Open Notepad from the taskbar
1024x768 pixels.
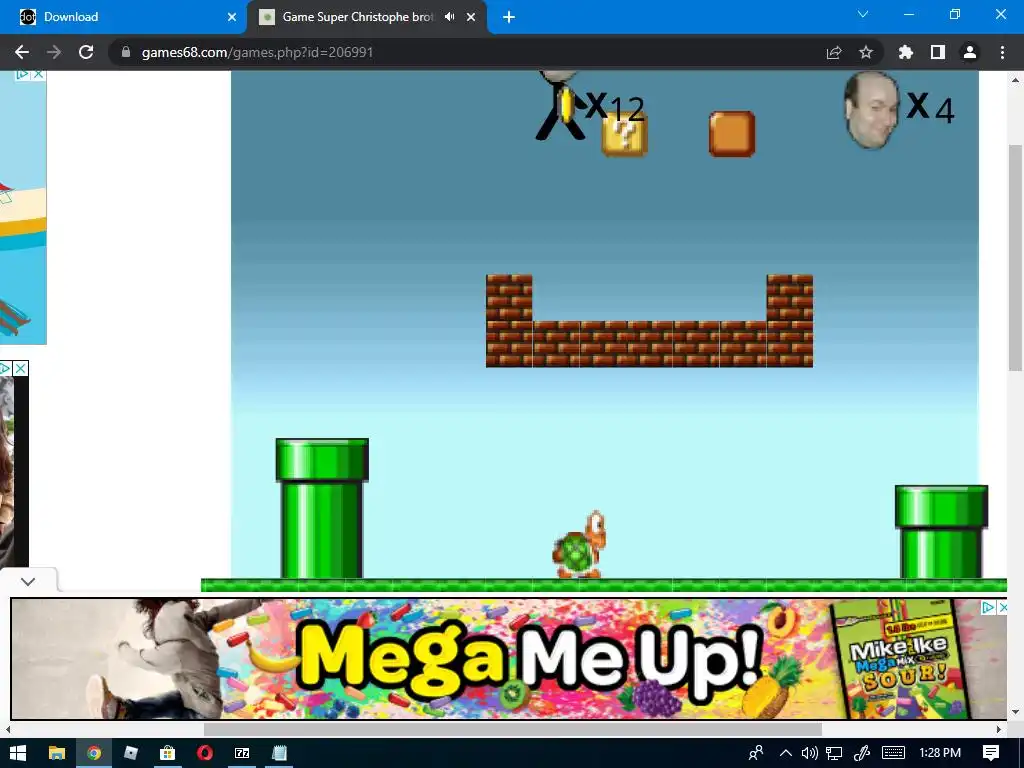click(279, 753)
